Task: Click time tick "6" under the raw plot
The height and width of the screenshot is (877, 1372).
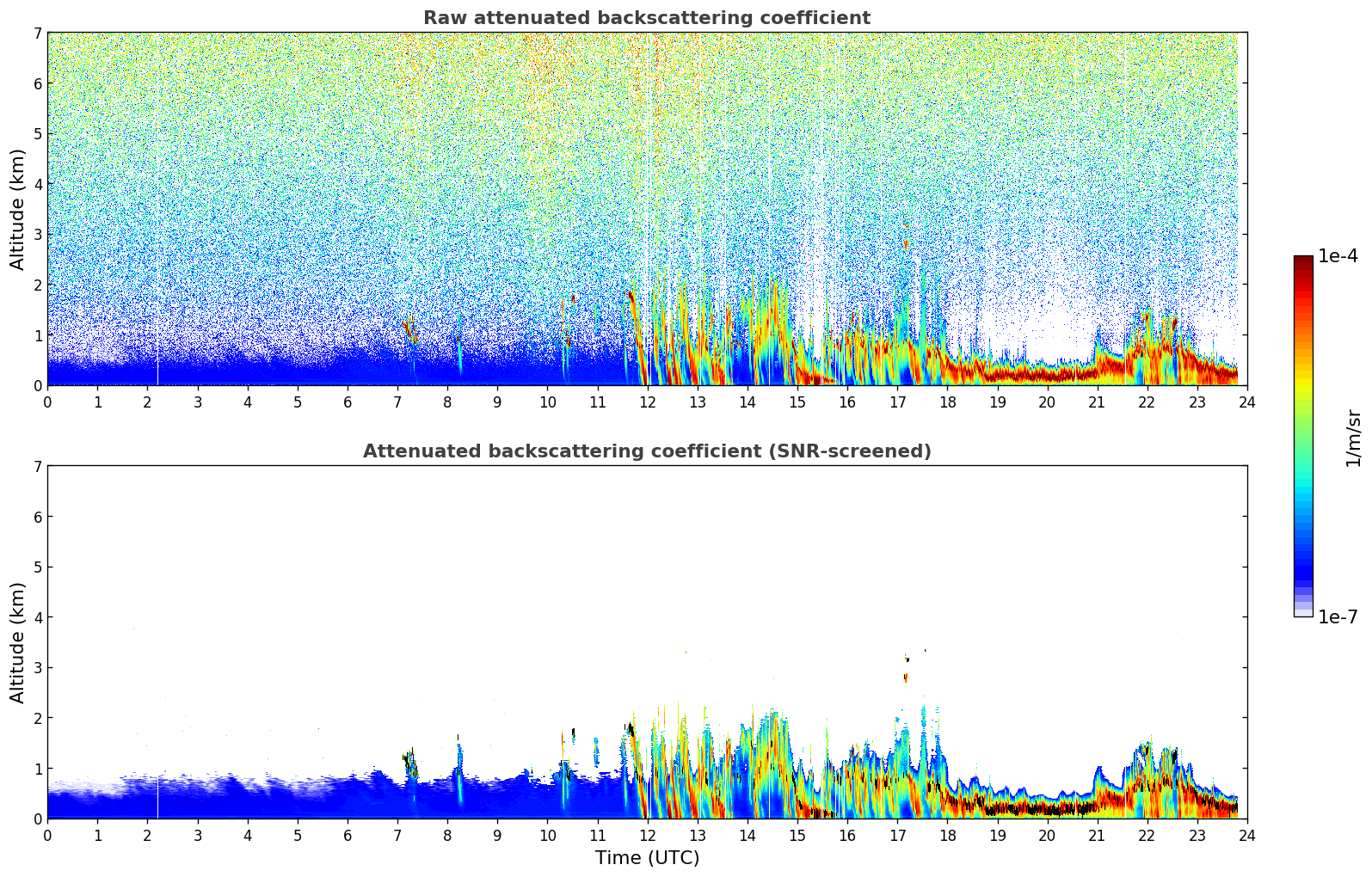Action: [348, 402]
